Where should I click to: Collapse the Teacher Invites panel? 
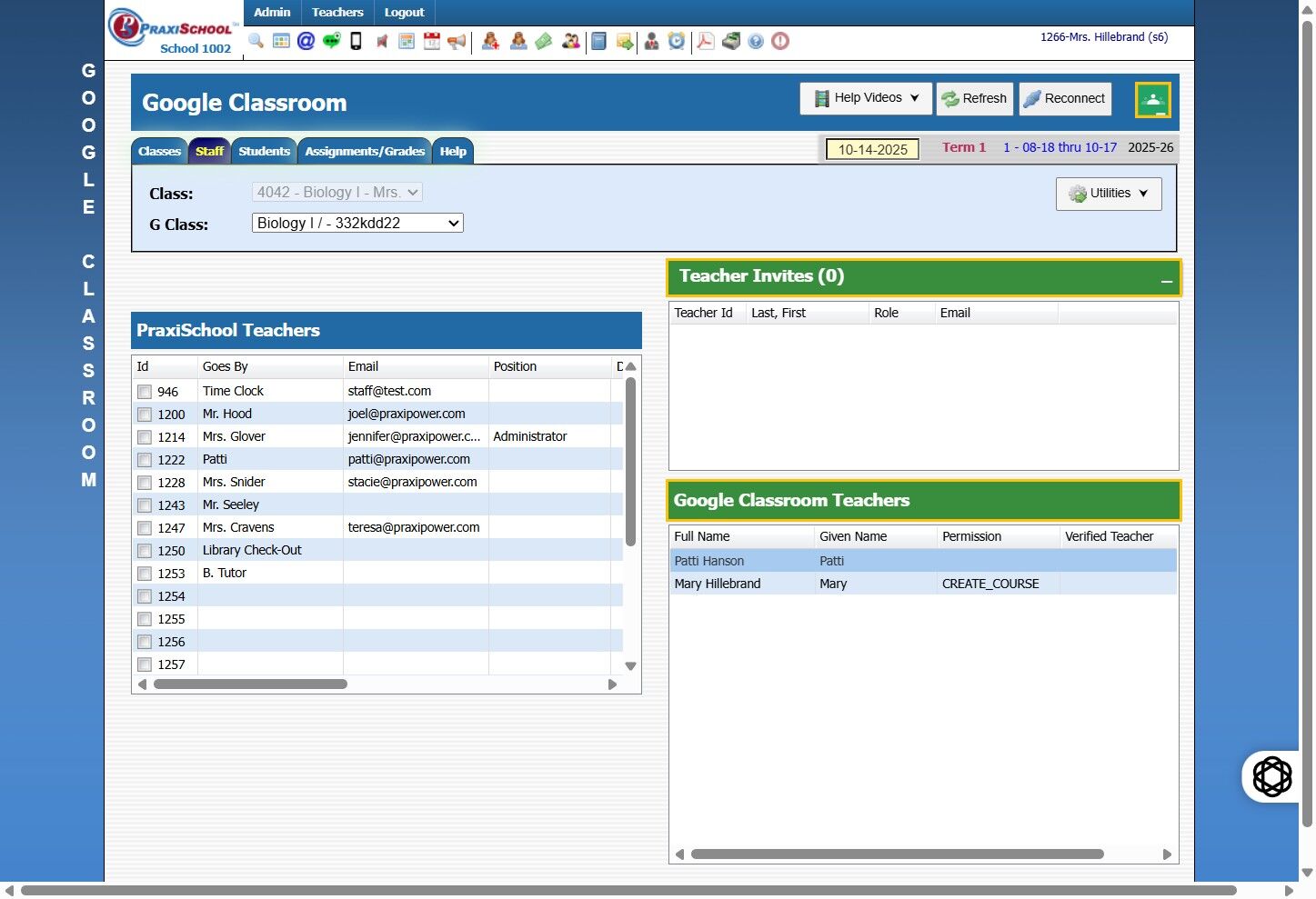1166,280
